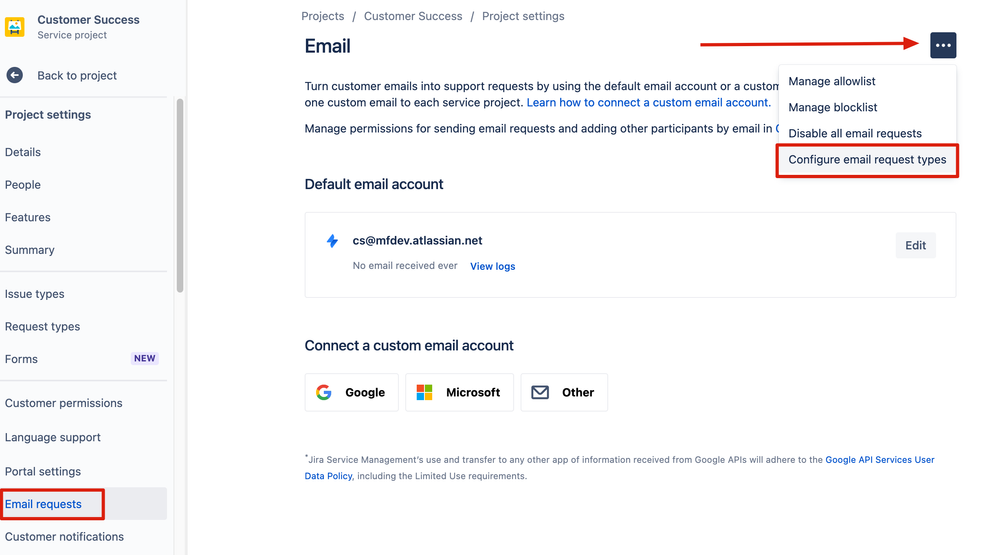Screen dimensions: 998x555
Task: Open the Google API Services User Data Policy link
Action: 880,460
